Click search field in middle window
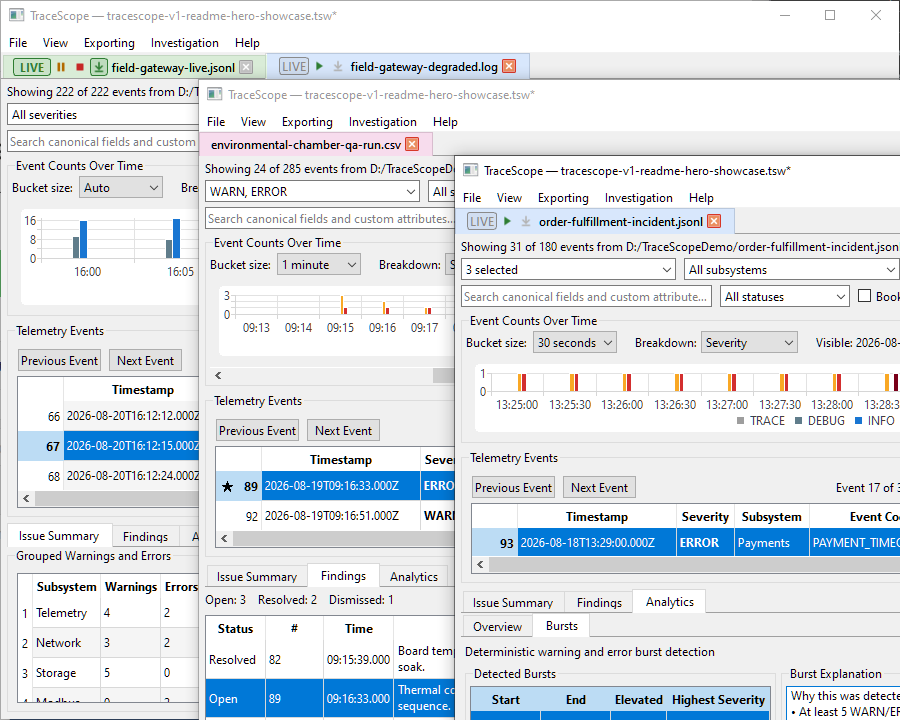900x720 pixels. coord(330,219)
